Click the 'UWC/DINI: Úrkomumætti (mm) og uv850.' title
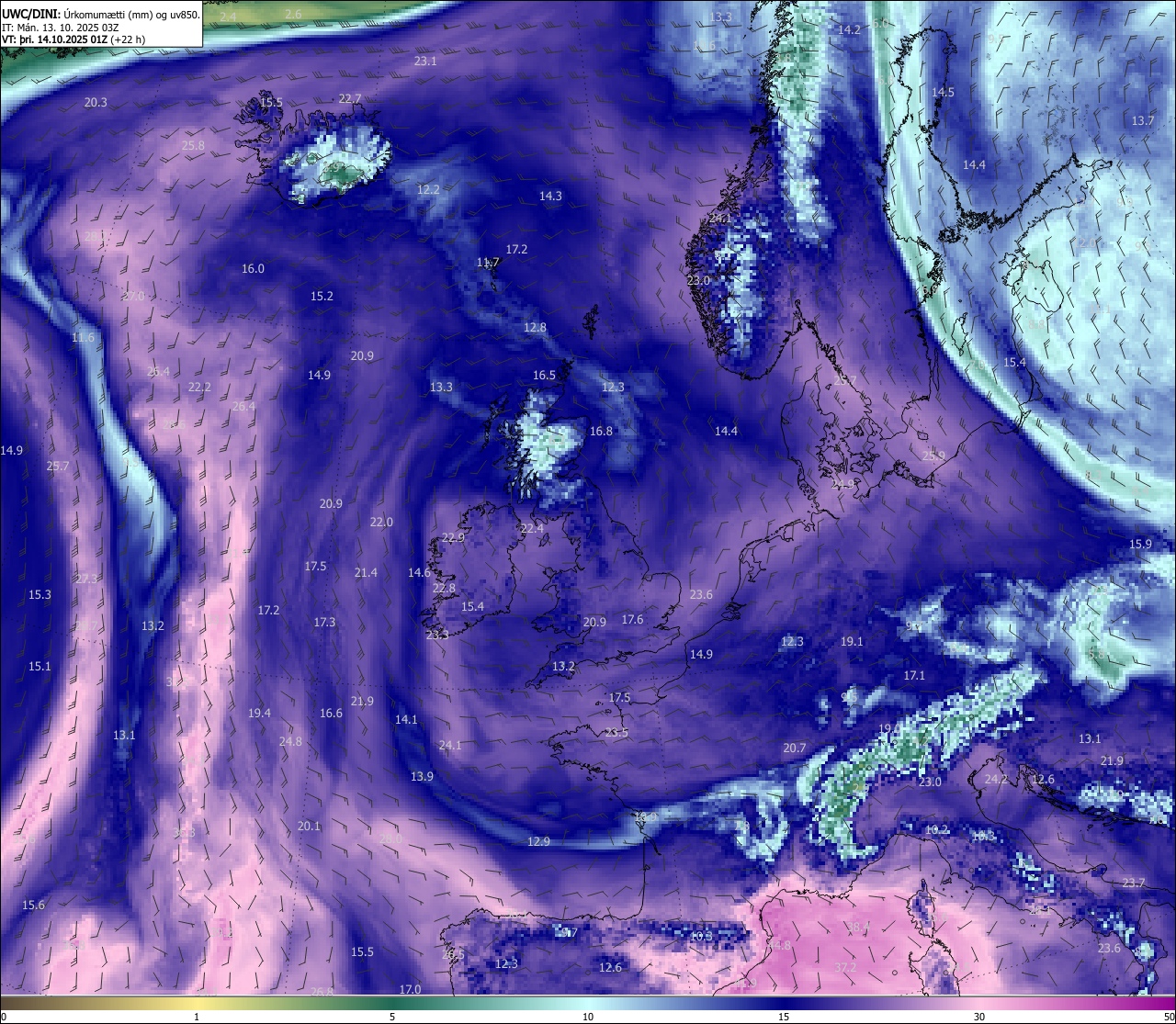 click(x=100, y=14)
